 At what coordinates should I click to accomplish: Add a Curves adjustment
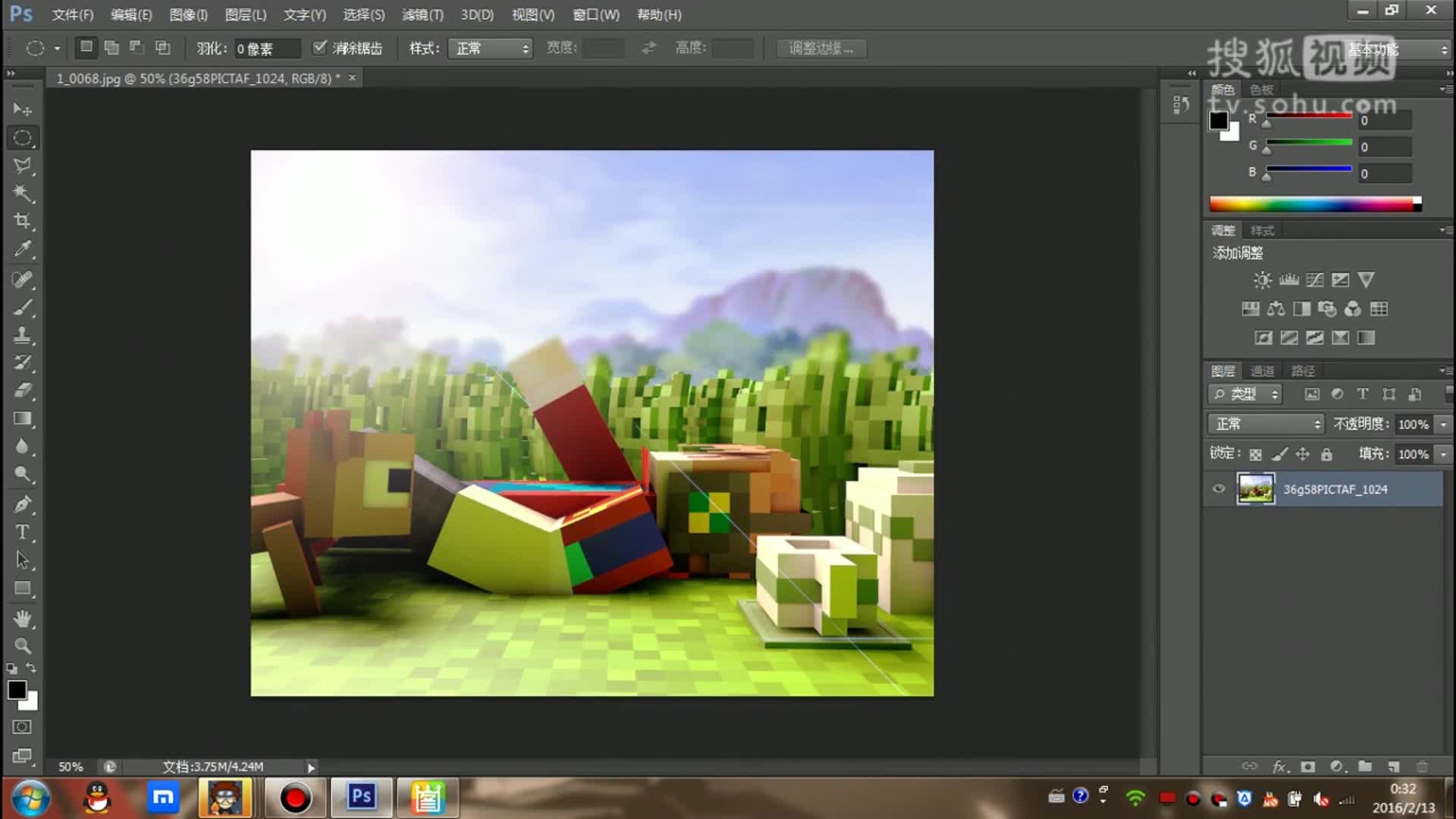[1314, 280]
